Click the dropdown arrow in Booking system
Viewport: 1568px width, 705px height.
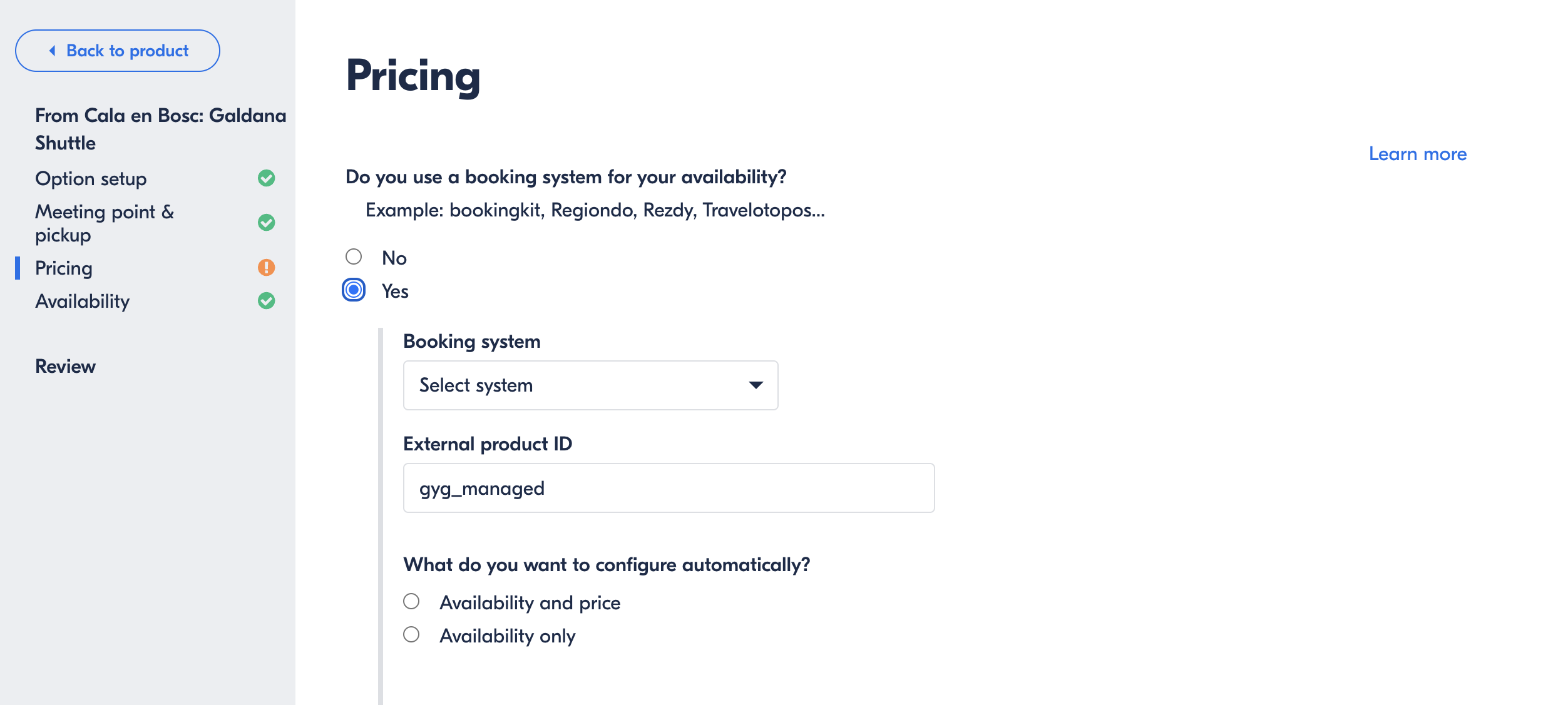(x=756, y=385)
